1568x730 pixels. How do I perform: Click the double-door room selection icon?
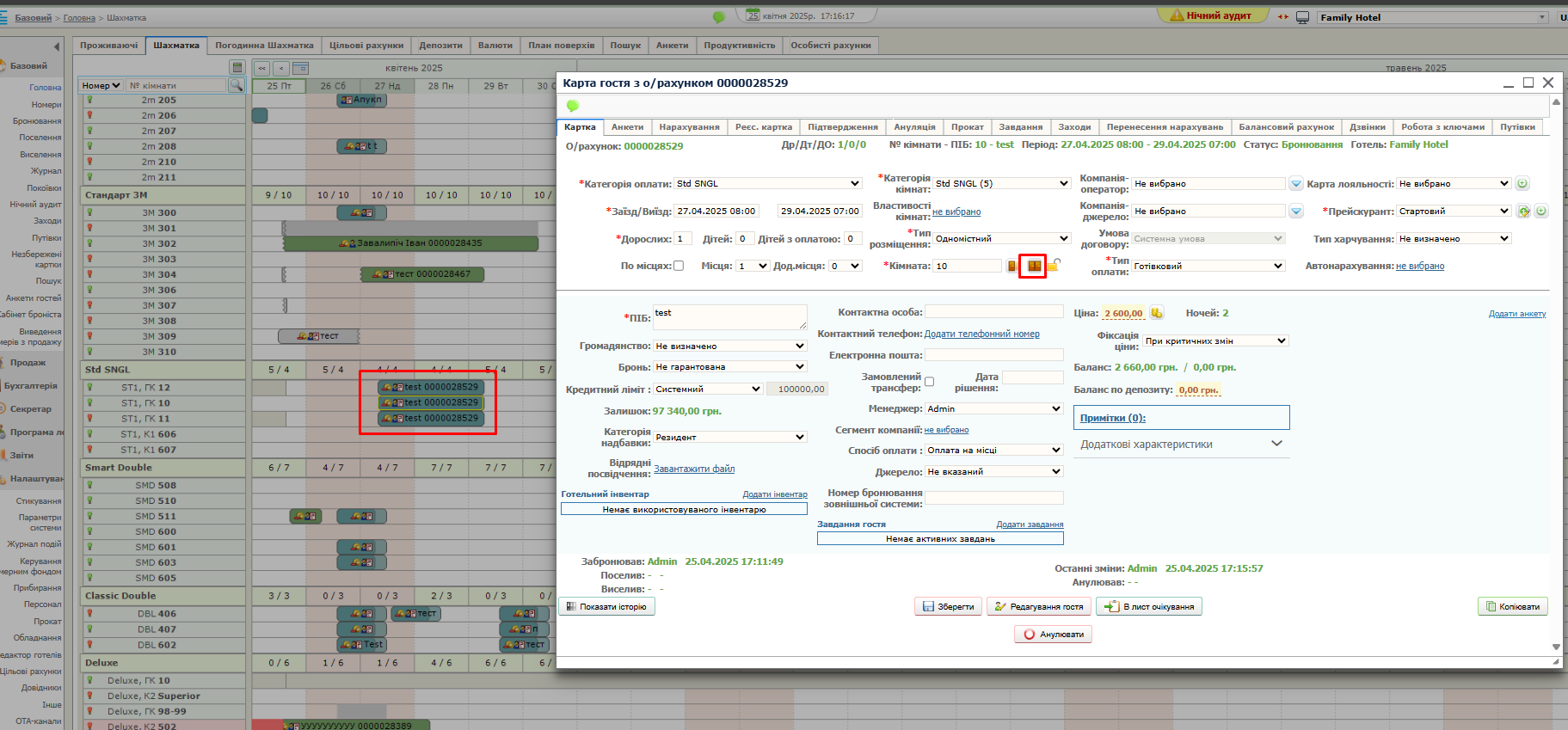point(1033,267)
